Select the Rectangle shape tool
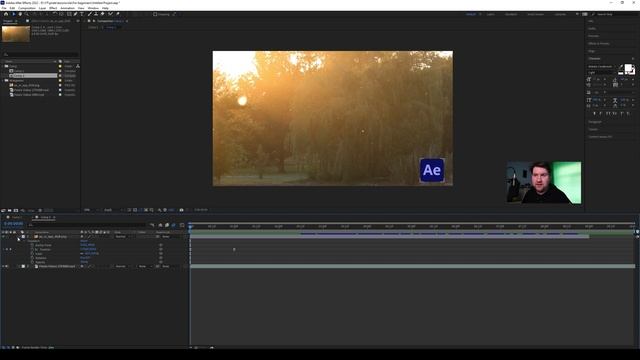The height and width of the screenshot is (360, 640). [69, 14]
